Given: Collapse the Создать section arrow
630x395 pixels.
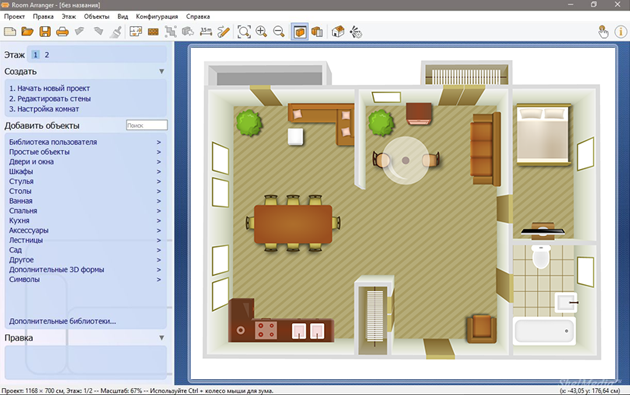Looking at the screenshot, I should pyautogui.click(x=162, y=72).
